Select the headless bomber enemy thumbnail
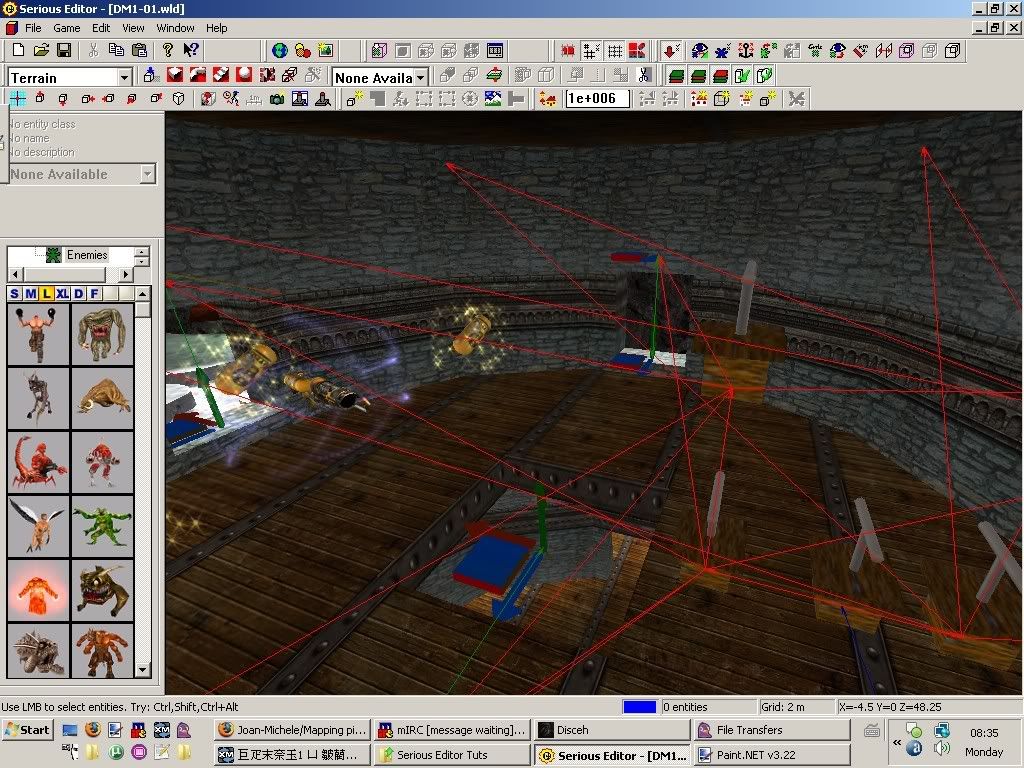The width and height of the screenshot is (1024, 768). (x=38, y=334)
